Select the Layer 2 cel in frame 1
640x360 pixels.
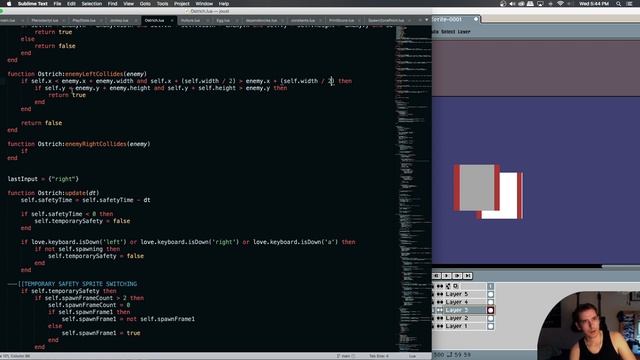coord(491,318)
